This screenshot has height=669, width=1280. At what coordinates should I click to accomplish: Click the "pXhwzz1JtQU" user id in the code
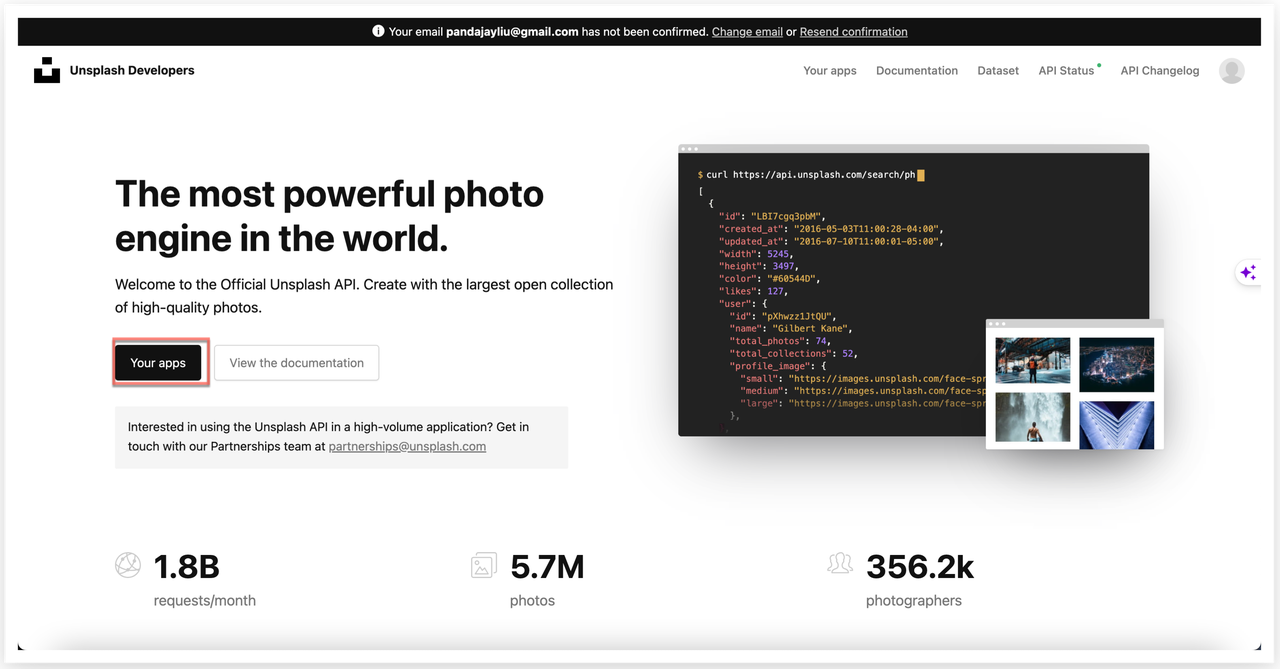pos(798,316)
